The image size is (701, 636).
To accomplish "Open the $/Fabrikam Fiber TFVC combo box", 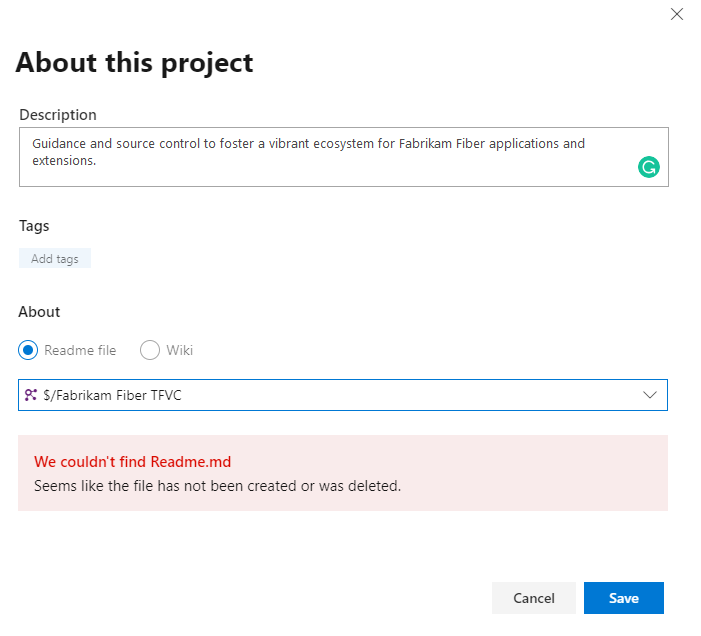I will coord(342,395).
